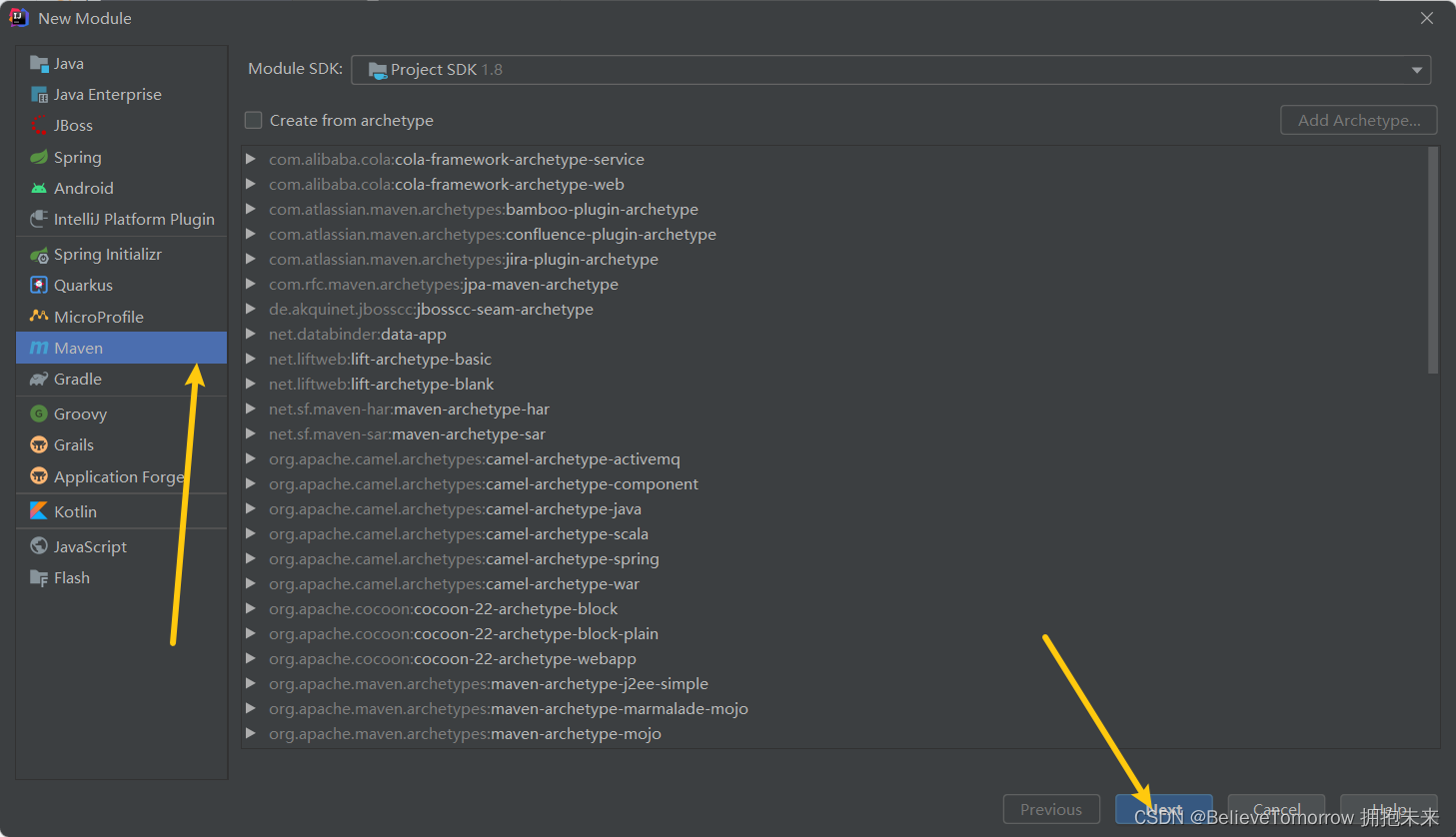
Task: Select the Kotlin icon
Action: pos(39,511)
